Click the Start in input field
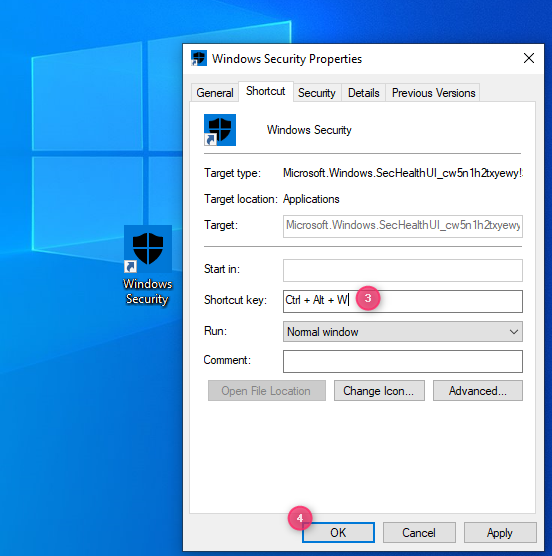 pyautogui.click(x=403, y=270)
